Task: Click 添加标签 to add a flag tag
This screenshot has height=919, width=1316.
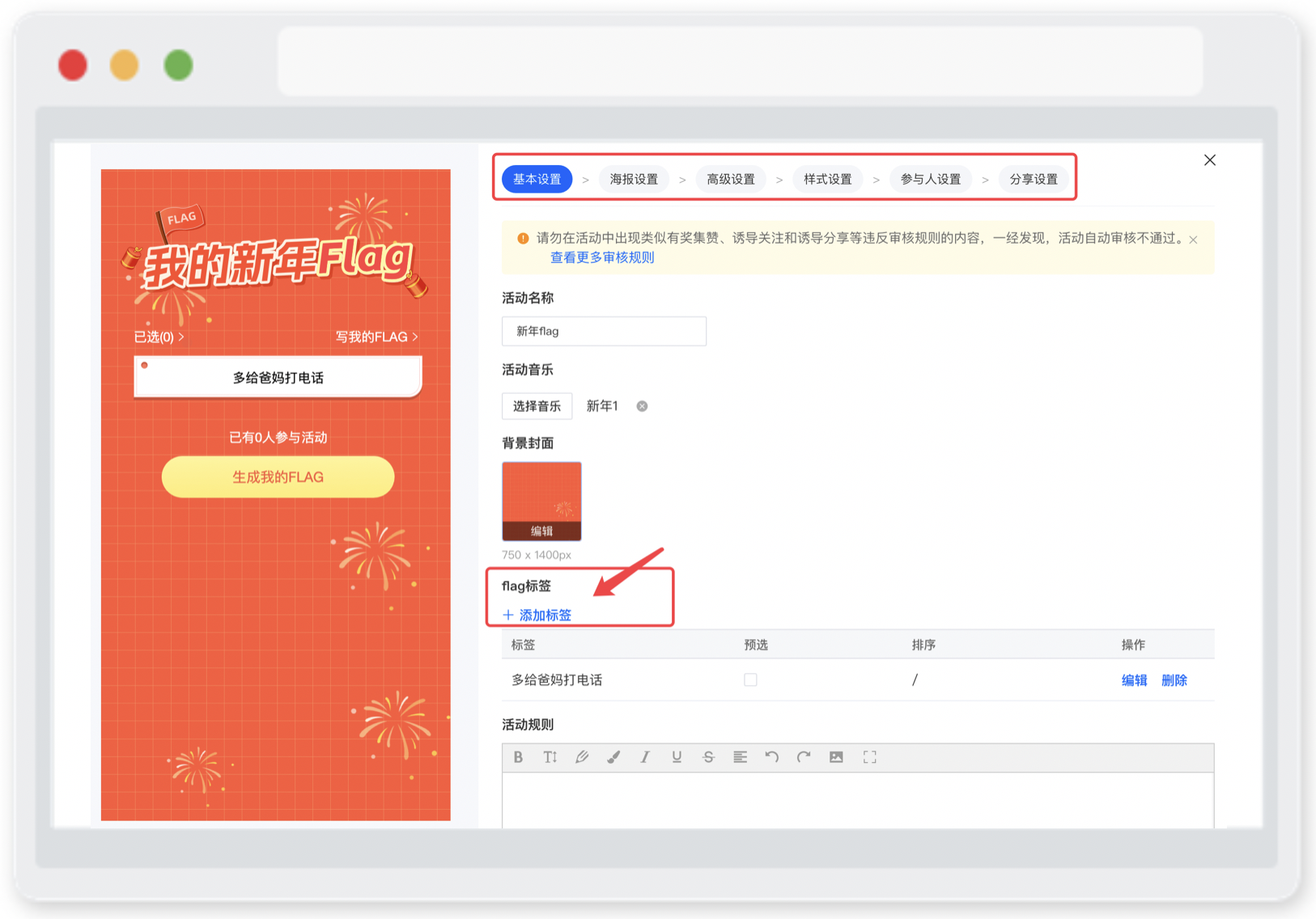Action: click(x=537, y=615)
